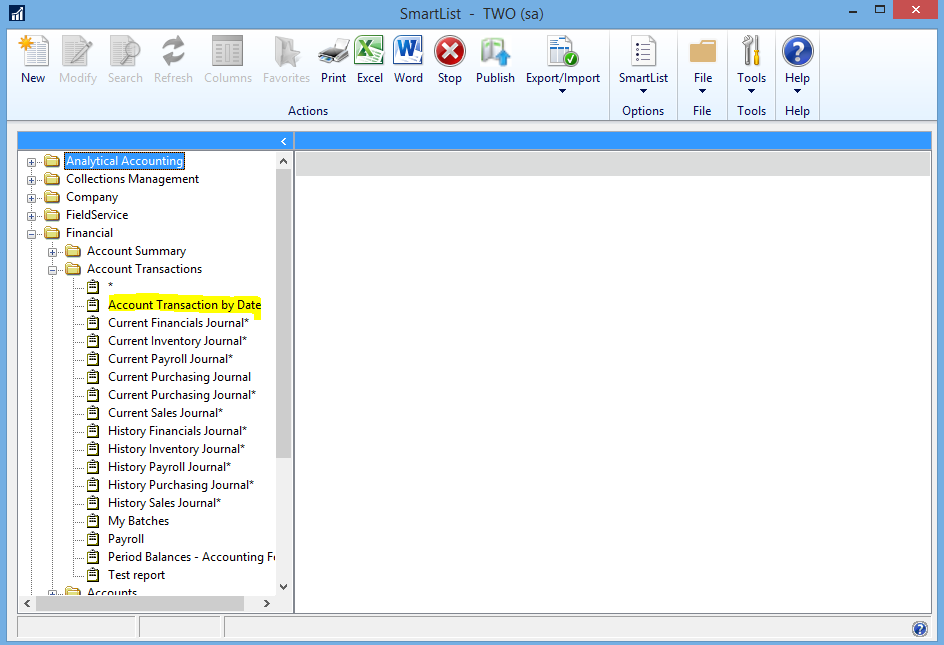Click the Favorites star icon
The image size is (944, 645).
[x=287, y=51]
